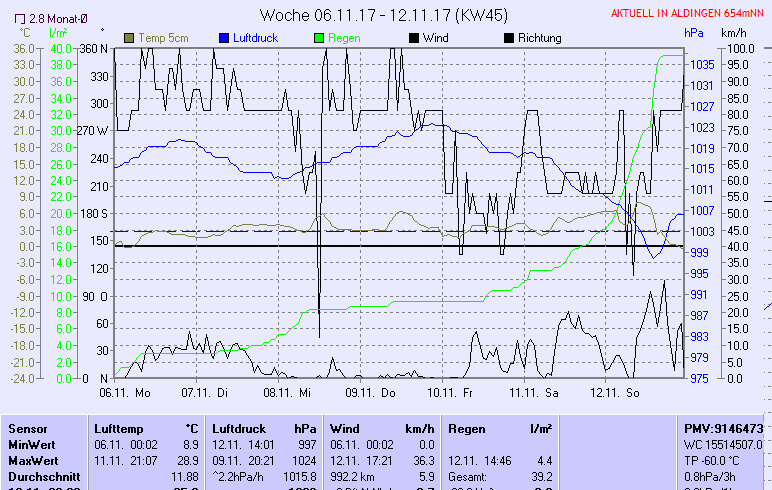Viewport: 772px width, 490px height.
Task: Open the AKTUELL IN ALDINGEN link
Action: click(x=690, y=12)
